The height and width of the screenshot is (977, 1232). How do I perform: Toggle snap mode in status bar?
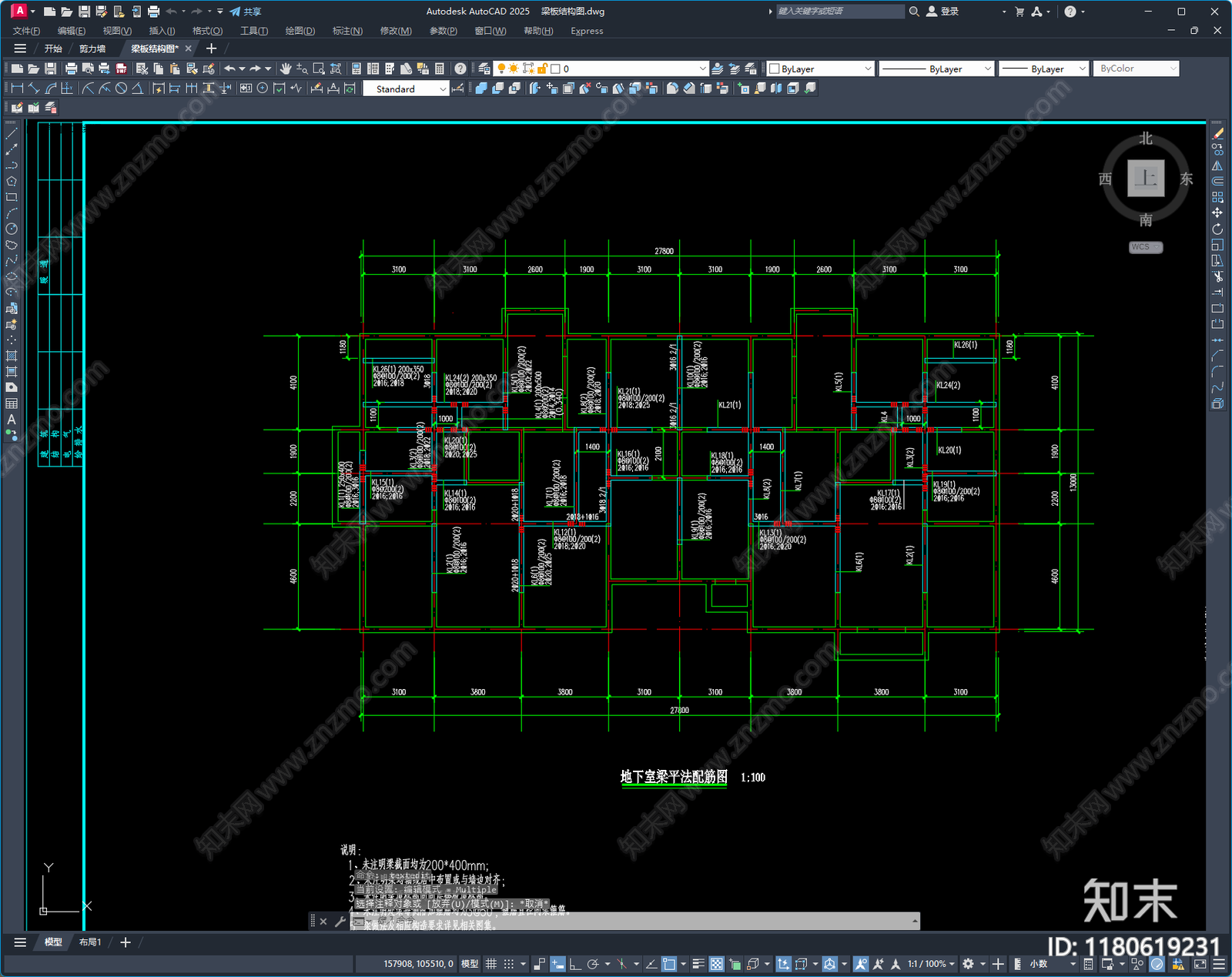pyautogui.click(x=508, y=964)
